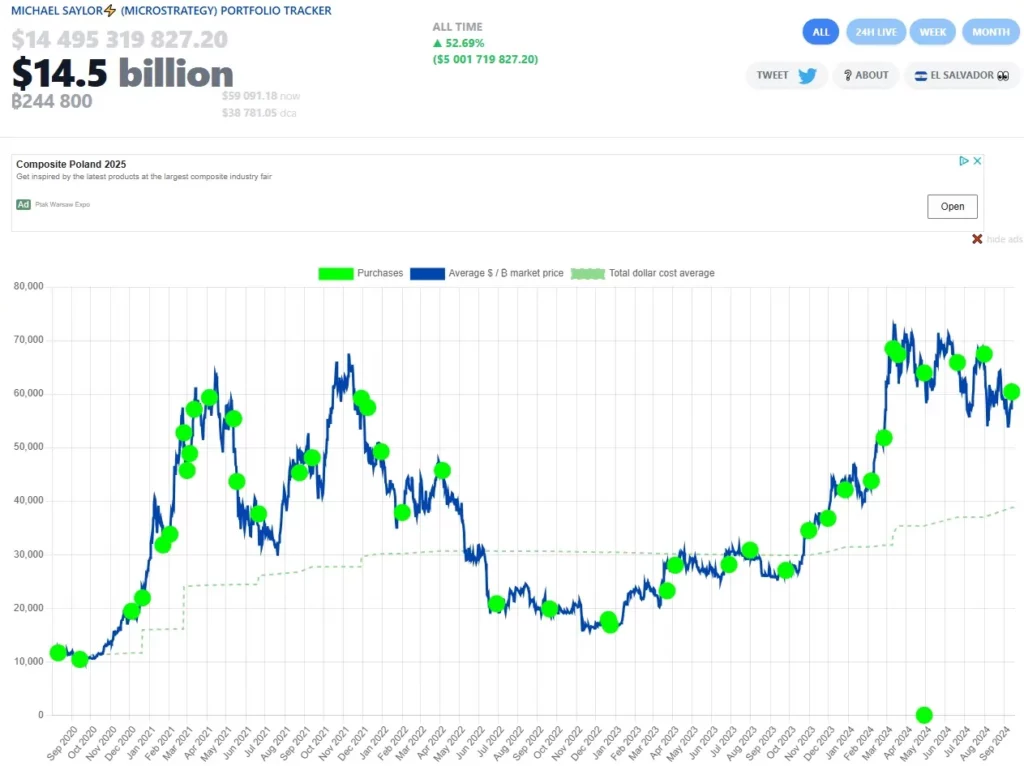Close the ad with the X icon

pyautogui.click(x=977, y=161)
